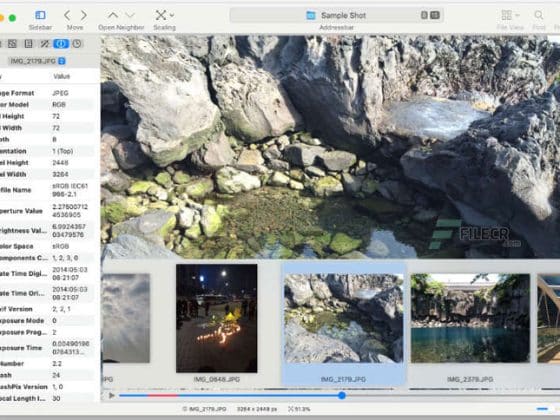Select the Components Configuration value 1, 2, 3, 0
This screenshot has width=560, height=420.
coord(65,258)
